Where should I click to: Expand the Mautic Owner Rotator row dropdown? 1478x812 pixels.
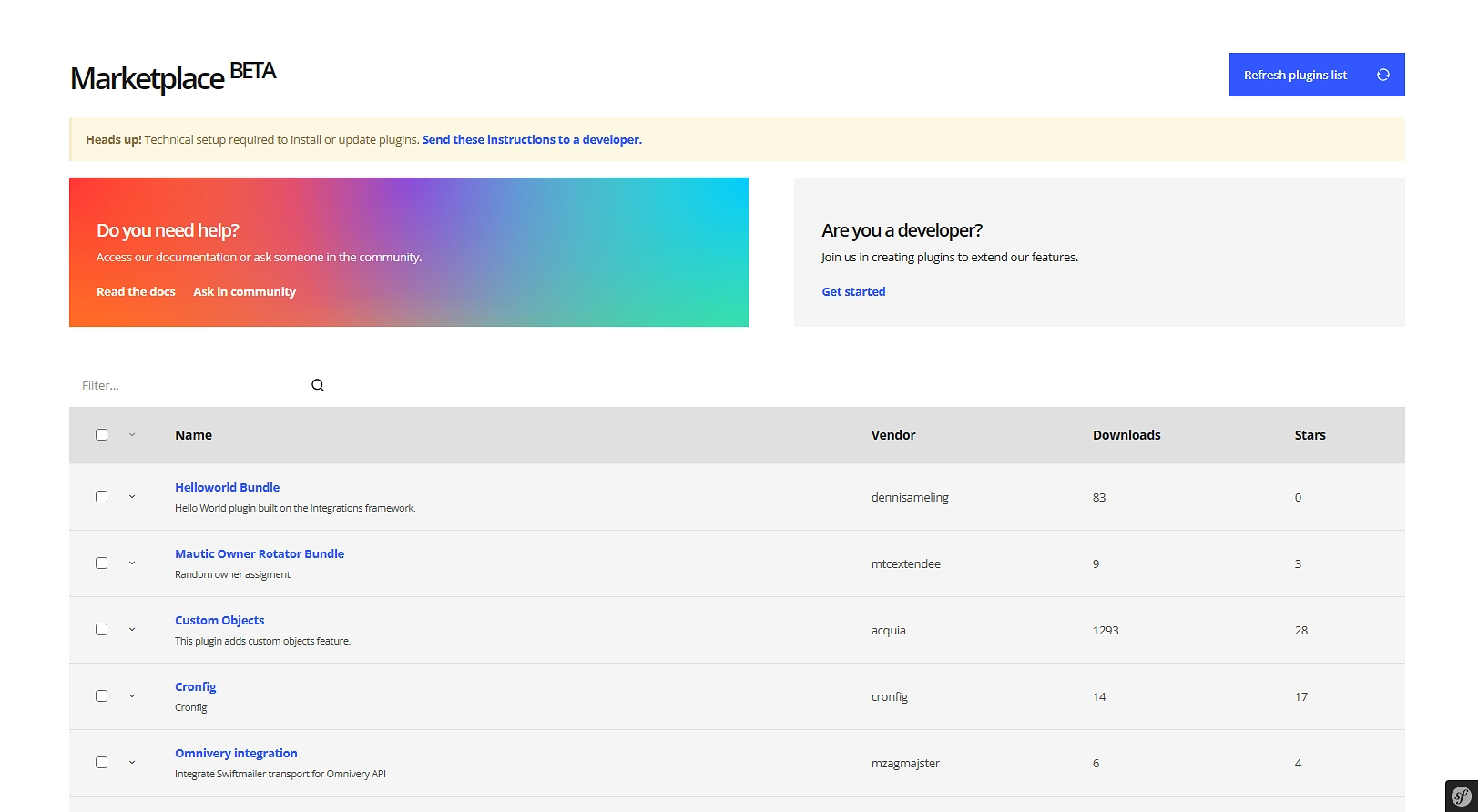tap(132, 563)
